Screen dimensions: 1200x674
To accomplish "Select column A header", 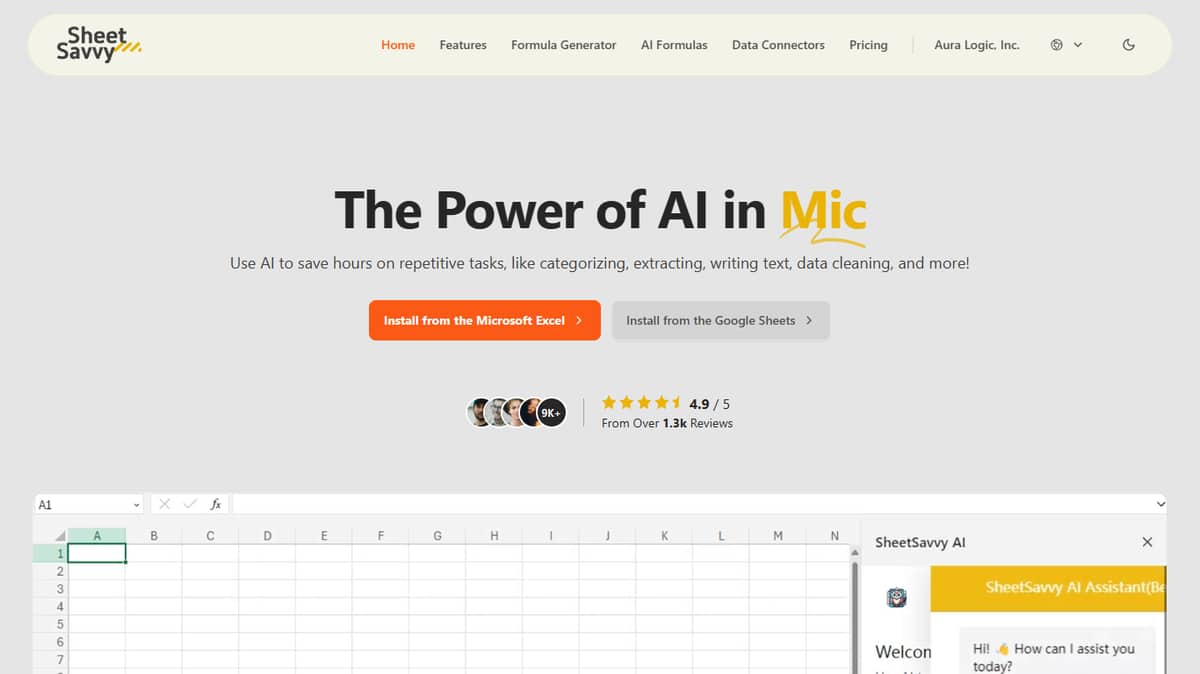I will (97, 536).
